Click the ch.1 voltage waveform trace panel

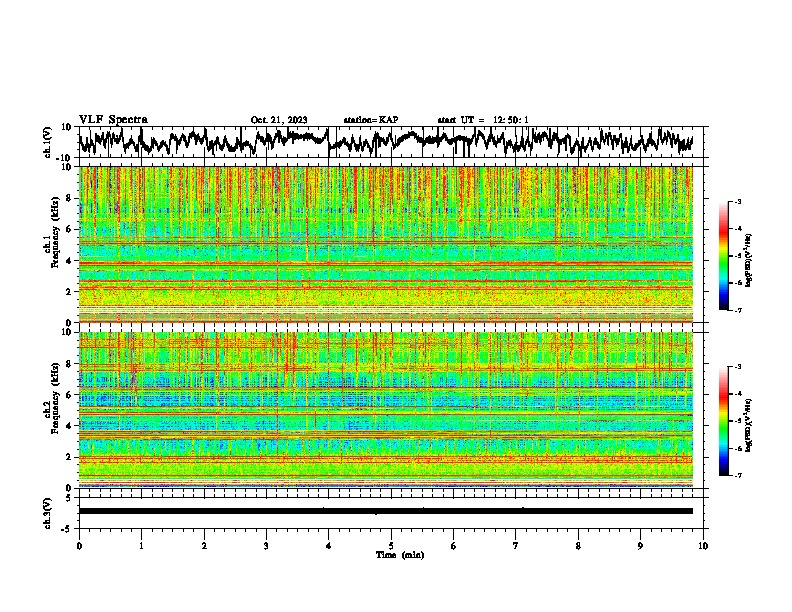click(393, 142)
